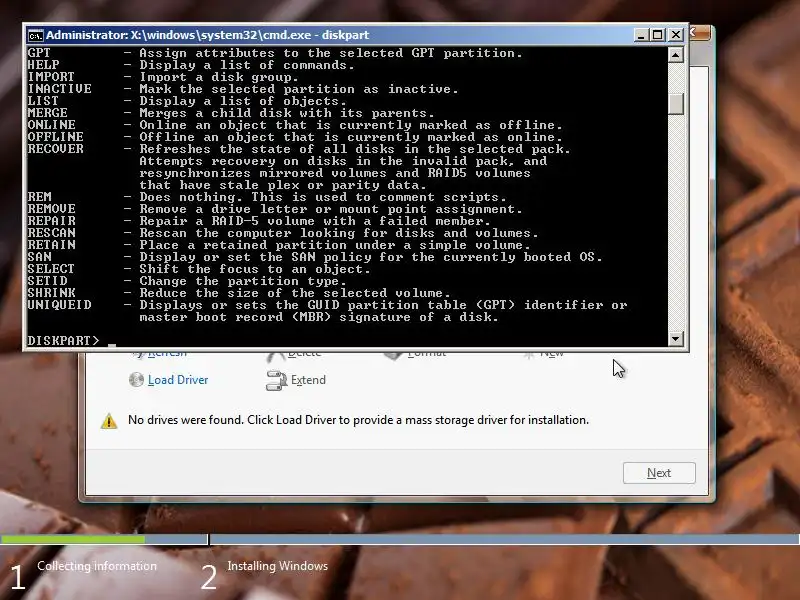Click the Next button
This screenshot has width=800, height=600.
659,473
